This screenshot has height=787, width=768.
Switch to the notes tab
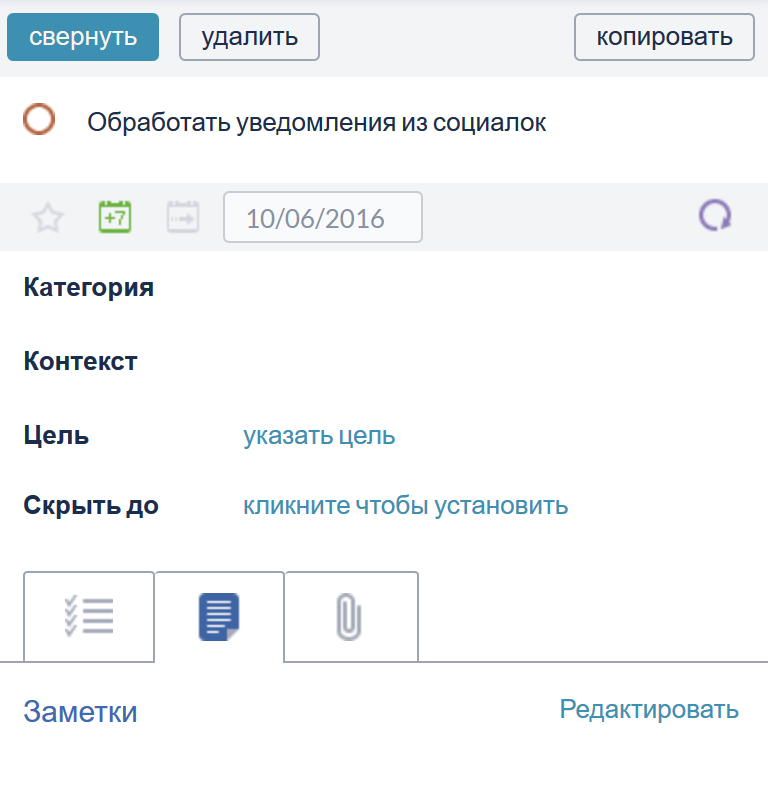click(x=219, y=617)
